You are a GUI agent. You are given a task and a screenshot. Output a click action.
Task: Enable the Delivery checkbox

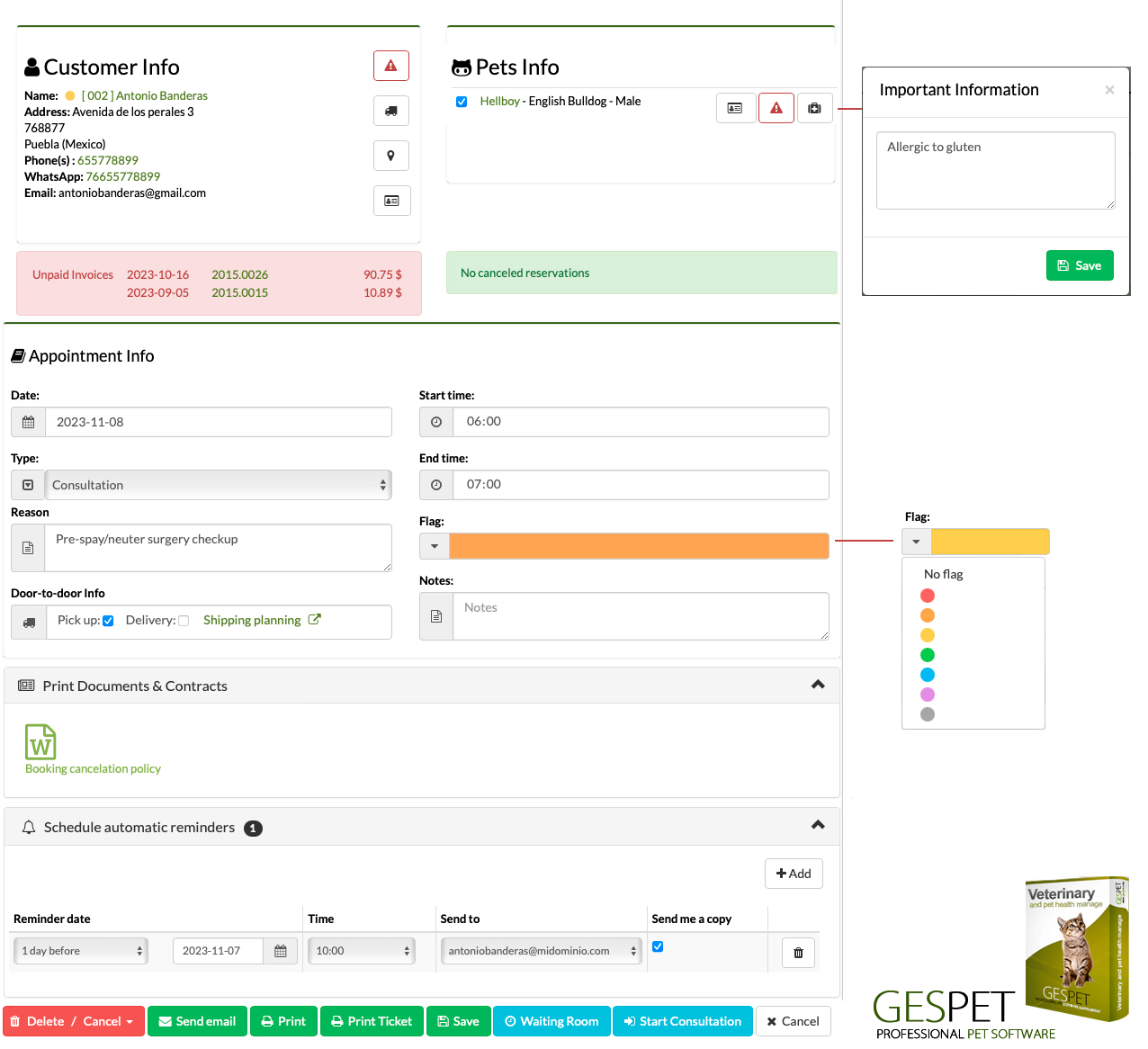[184, 621]
